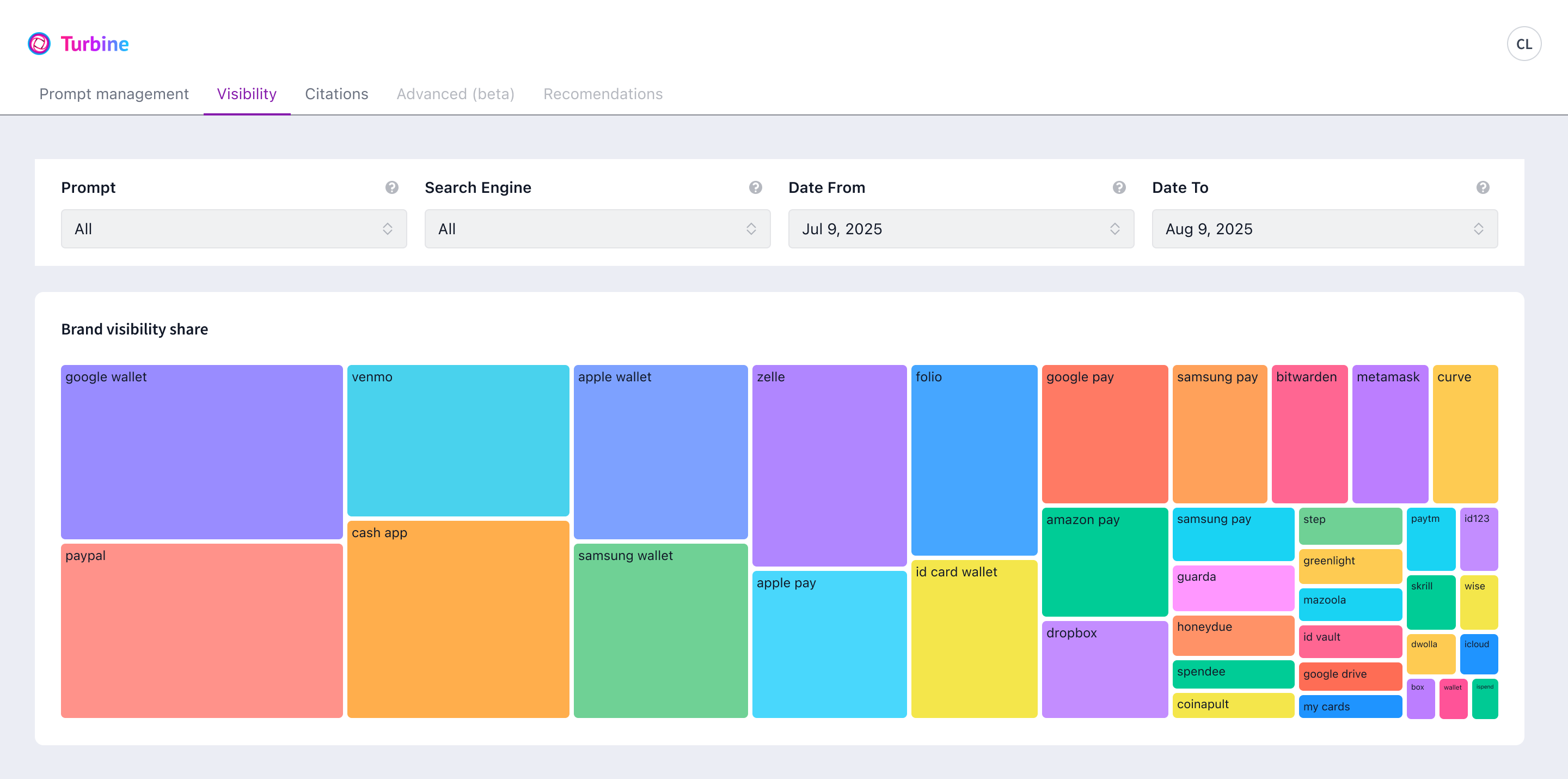
Task: Select the my cards treemap tile
Action: 1350,707
